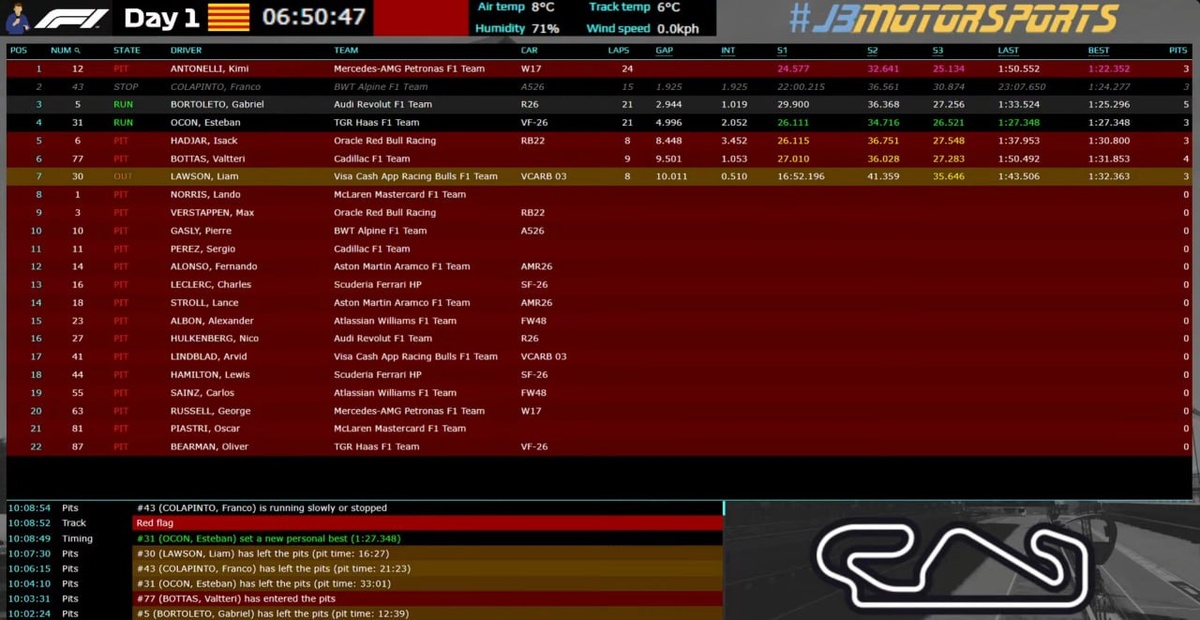Click Bortoleto's RUN state cell
Image resolution: width=1200 pixels, height=620 pixels.
123,104
